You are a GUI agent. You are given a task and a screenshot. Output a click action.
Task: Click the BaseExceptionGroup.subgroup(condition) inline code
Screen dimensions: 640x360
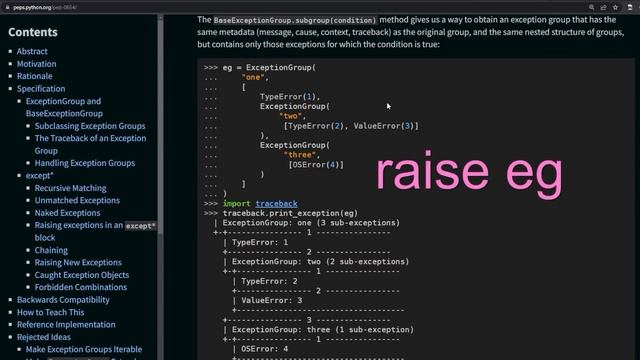295,20
